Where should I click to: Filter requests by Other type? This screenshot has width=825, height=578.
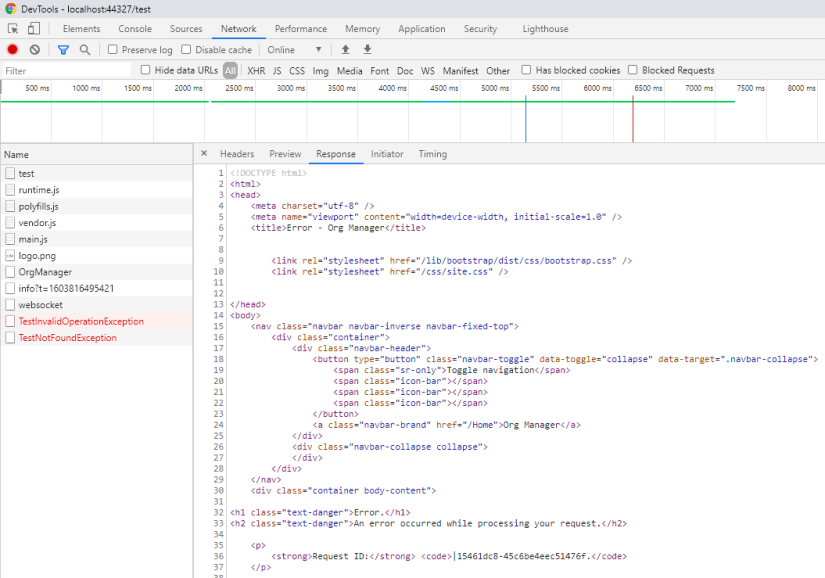click(x=498, y=70)
